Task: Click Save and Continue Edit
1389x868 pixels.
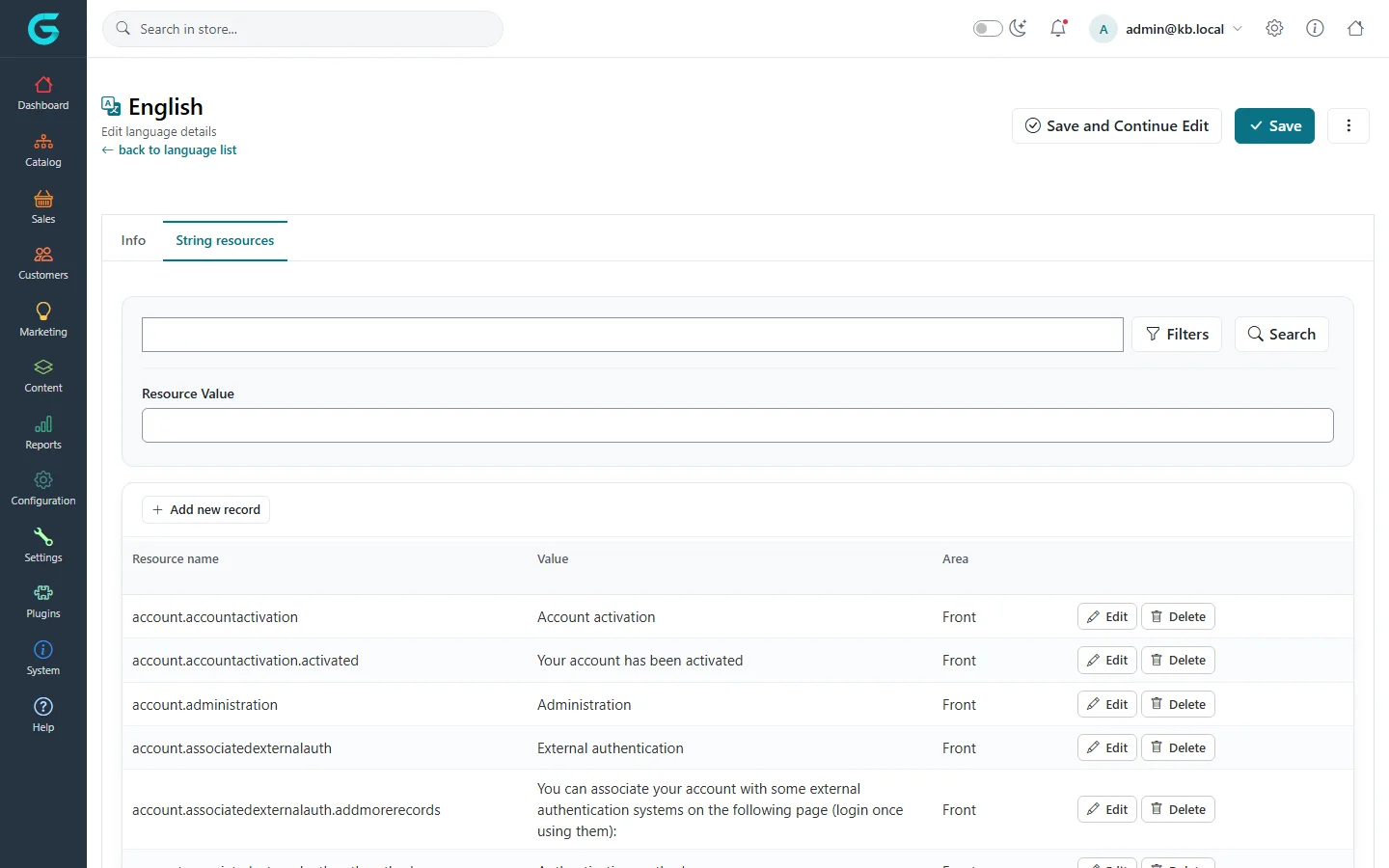Action: click(1117, 125)
